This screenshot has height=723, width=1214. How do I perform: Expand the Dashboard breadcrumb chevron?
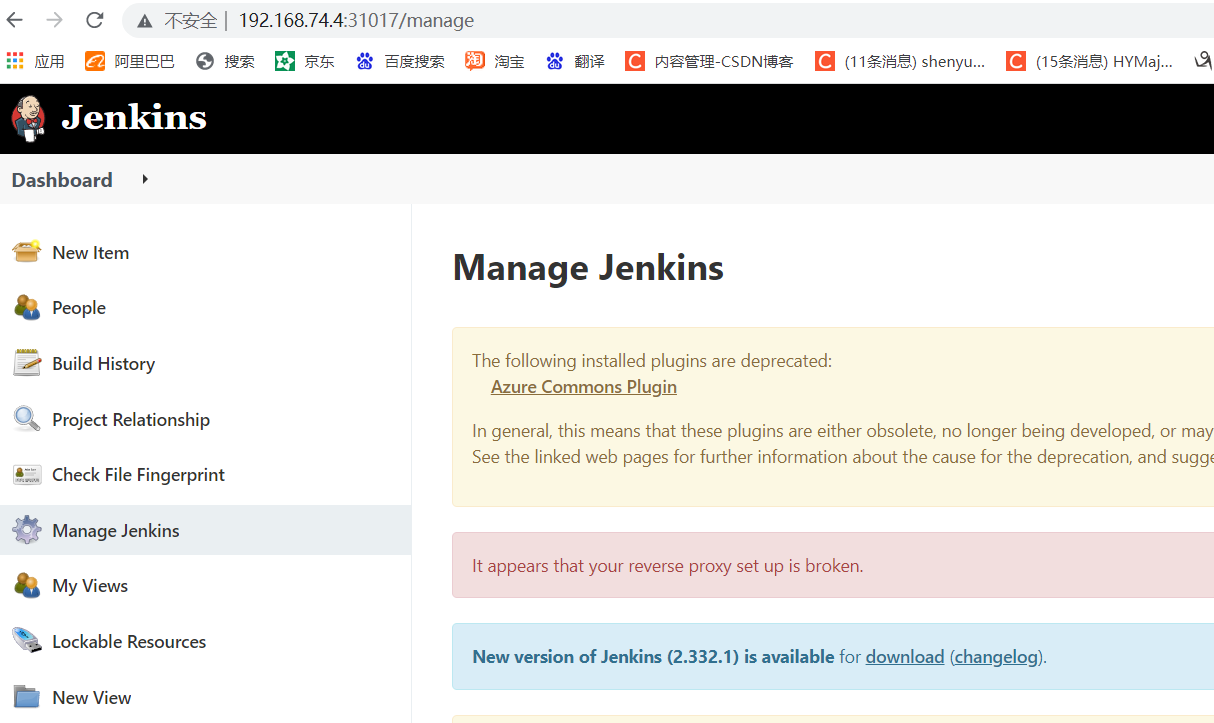[143, 180]
